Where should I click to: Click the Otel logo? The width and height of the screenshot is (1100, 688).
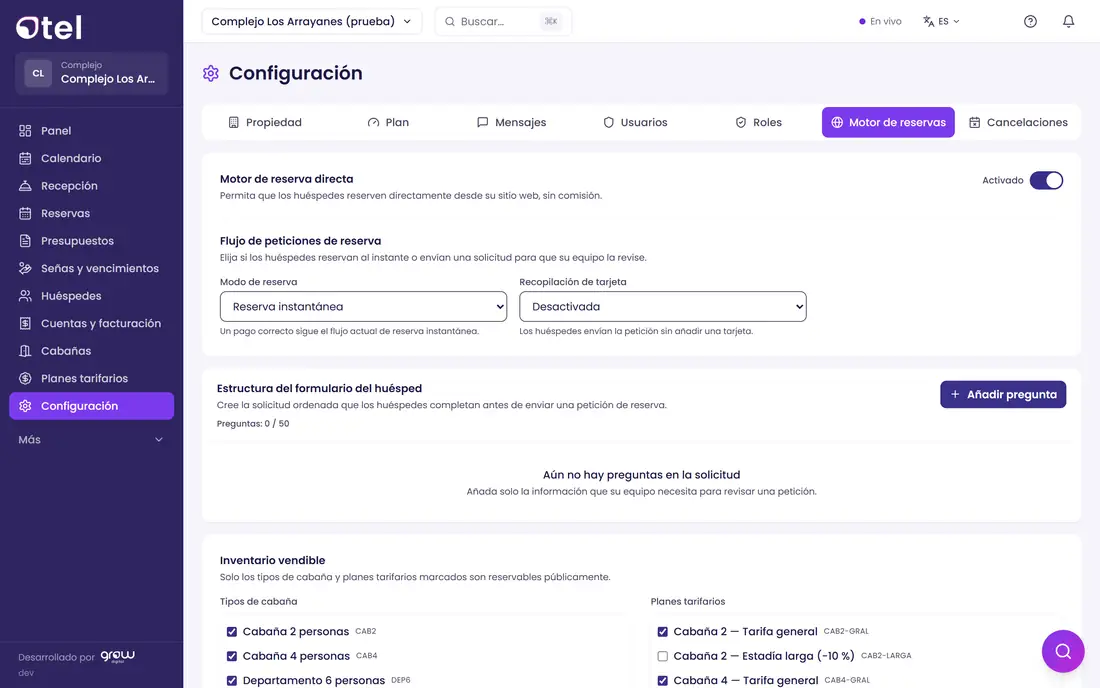pos(49,27)
